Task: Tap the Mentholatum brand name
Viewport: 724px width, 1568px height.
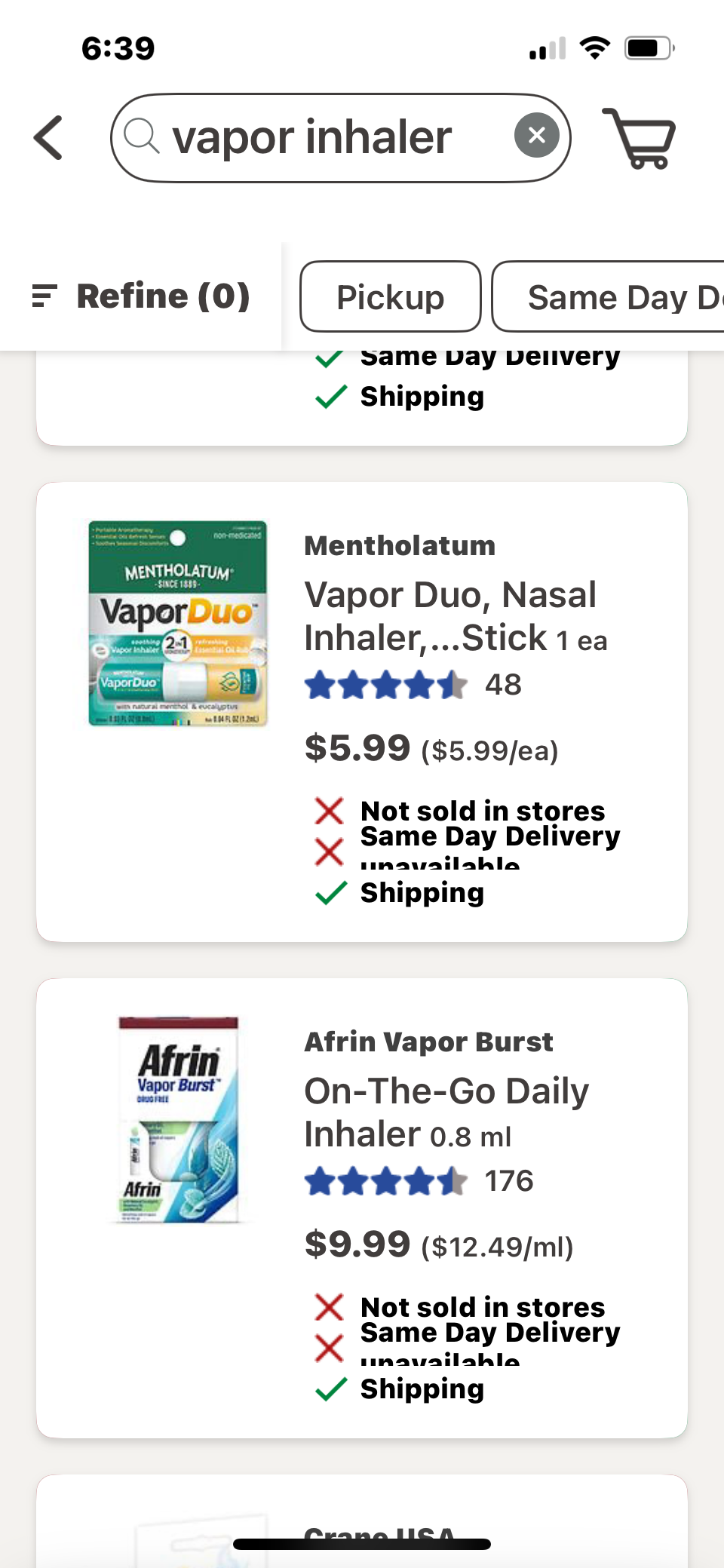Action: (400, 545)
